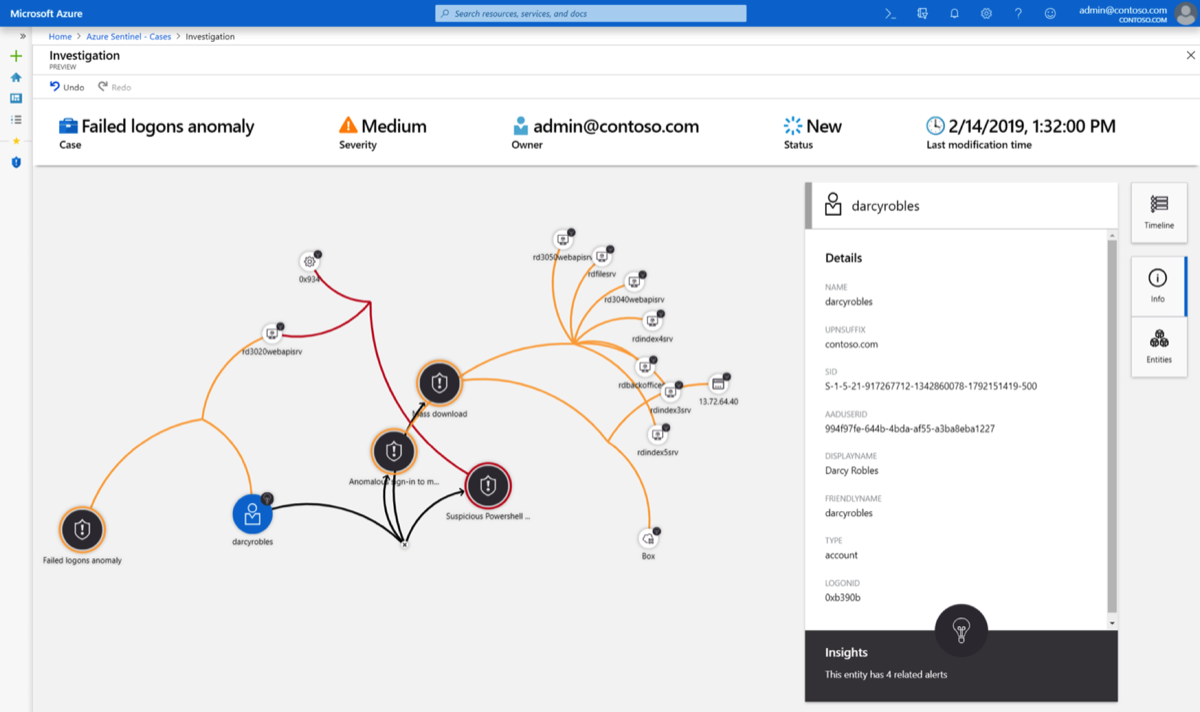The height and width of the screenshot is (712, 1200).
Task: Open the portal settings gear icon
Action: 986,13
